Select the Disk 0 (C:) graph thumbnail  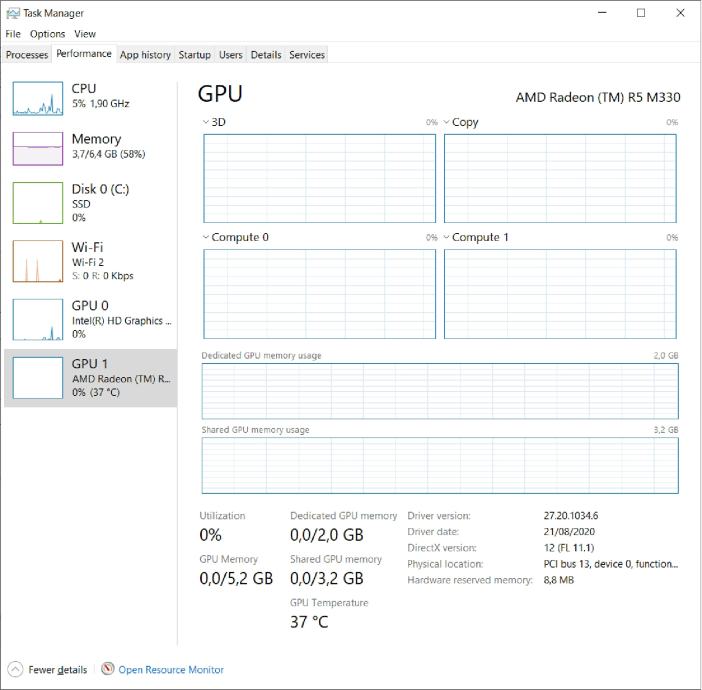(38, 203)
